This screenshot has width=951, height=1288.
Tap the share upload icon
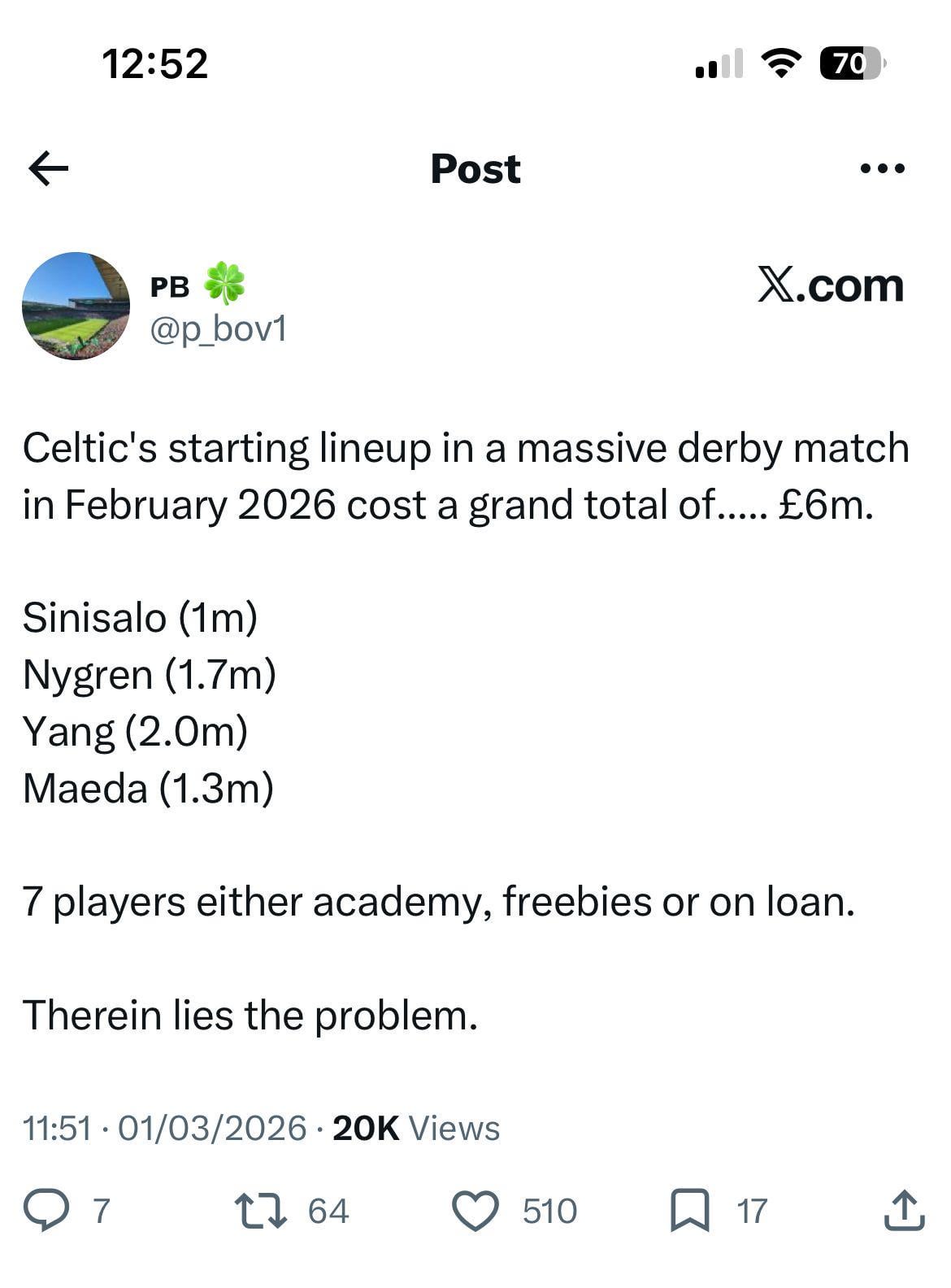point(903,1210)
